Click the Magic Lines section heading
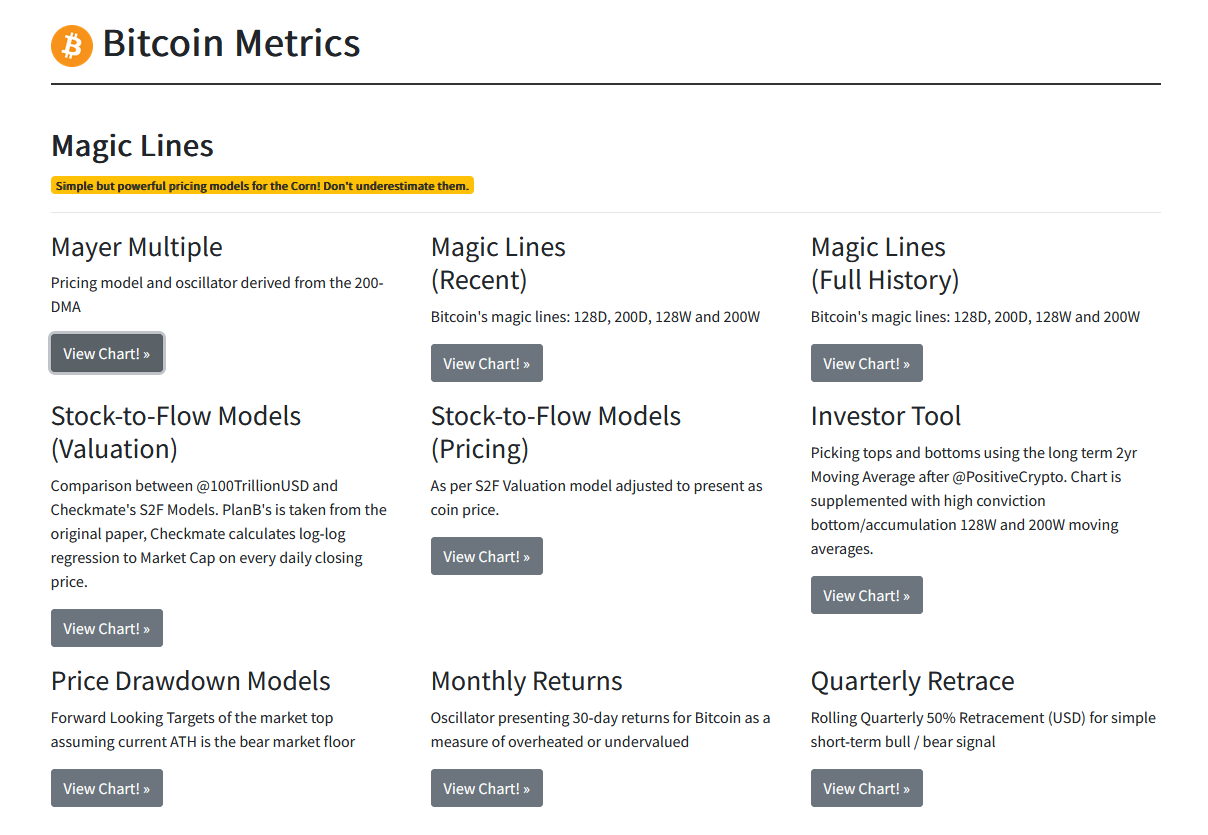The width and height of the screenshot is (1208, 835). coord(132,146)
